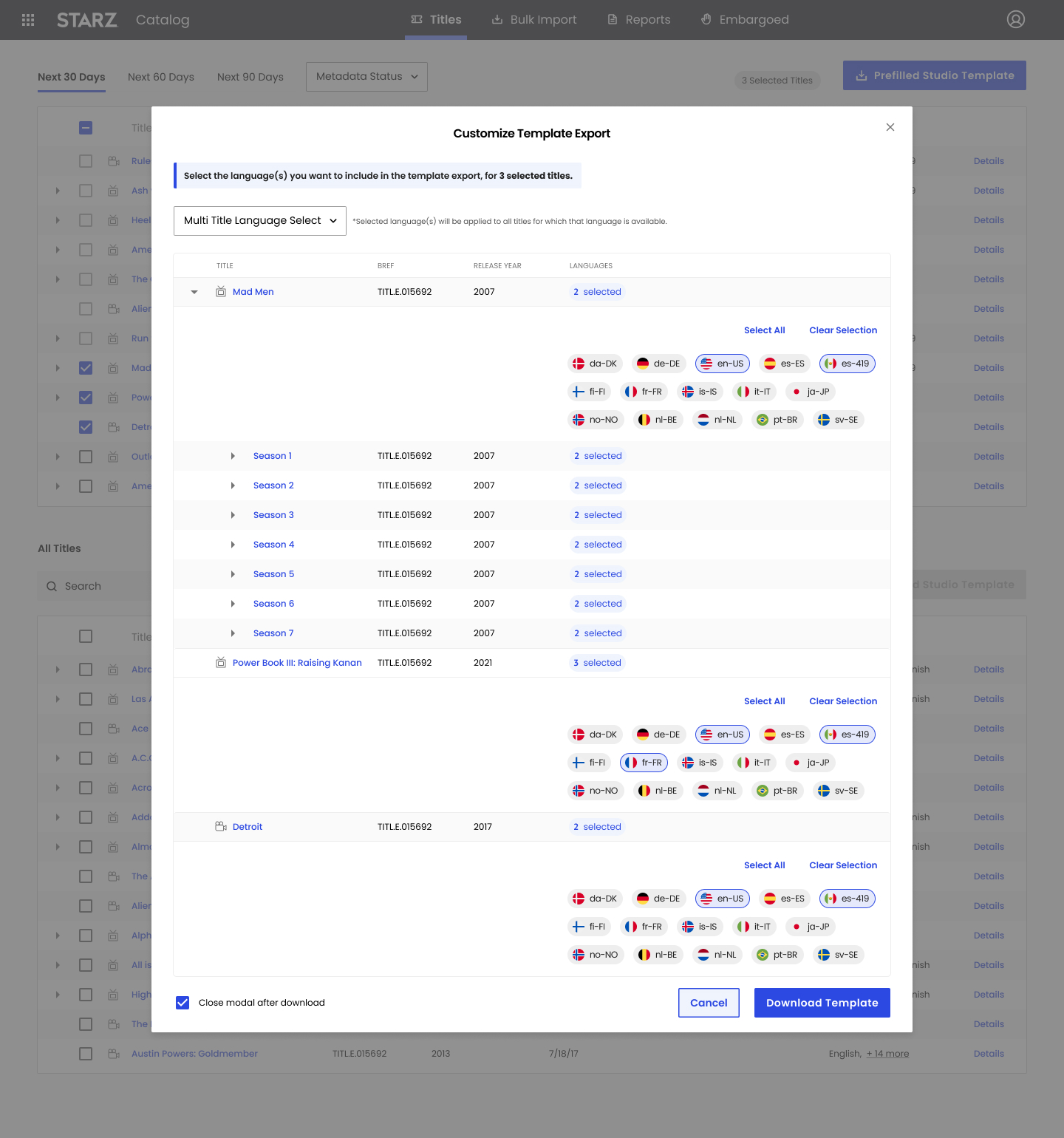Open the Embargoed tab
The image size is (1064, 1138).
[x=745, y=20]
